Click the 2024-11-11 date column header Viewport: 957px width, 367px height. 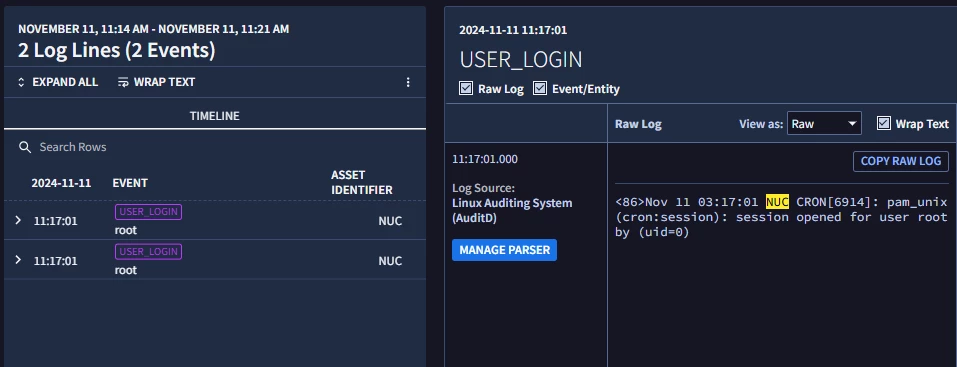[x=61, y=183]
